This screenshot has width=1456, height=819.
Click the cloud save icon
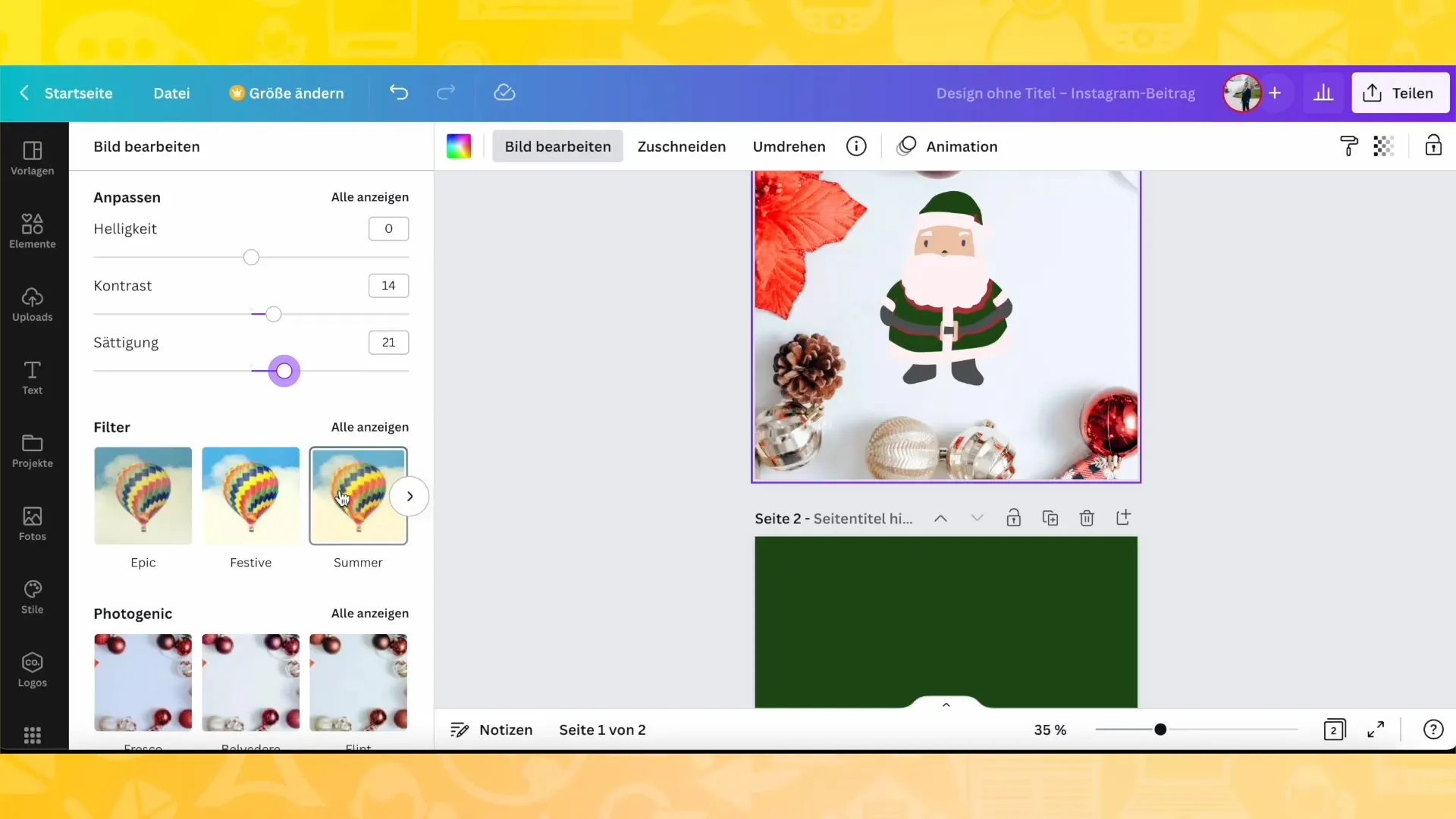(505, 92)
